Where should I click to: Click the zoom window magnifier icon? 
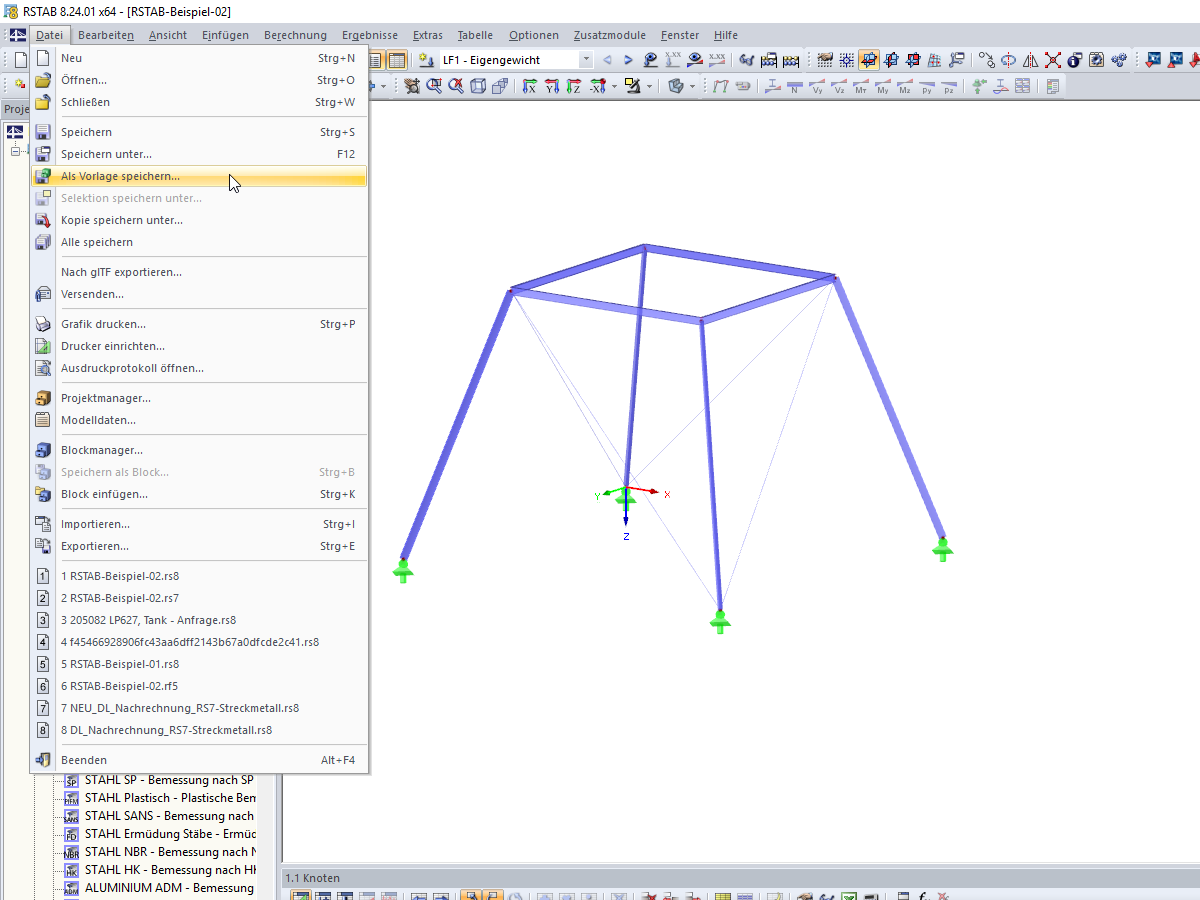tap(435, 87)
